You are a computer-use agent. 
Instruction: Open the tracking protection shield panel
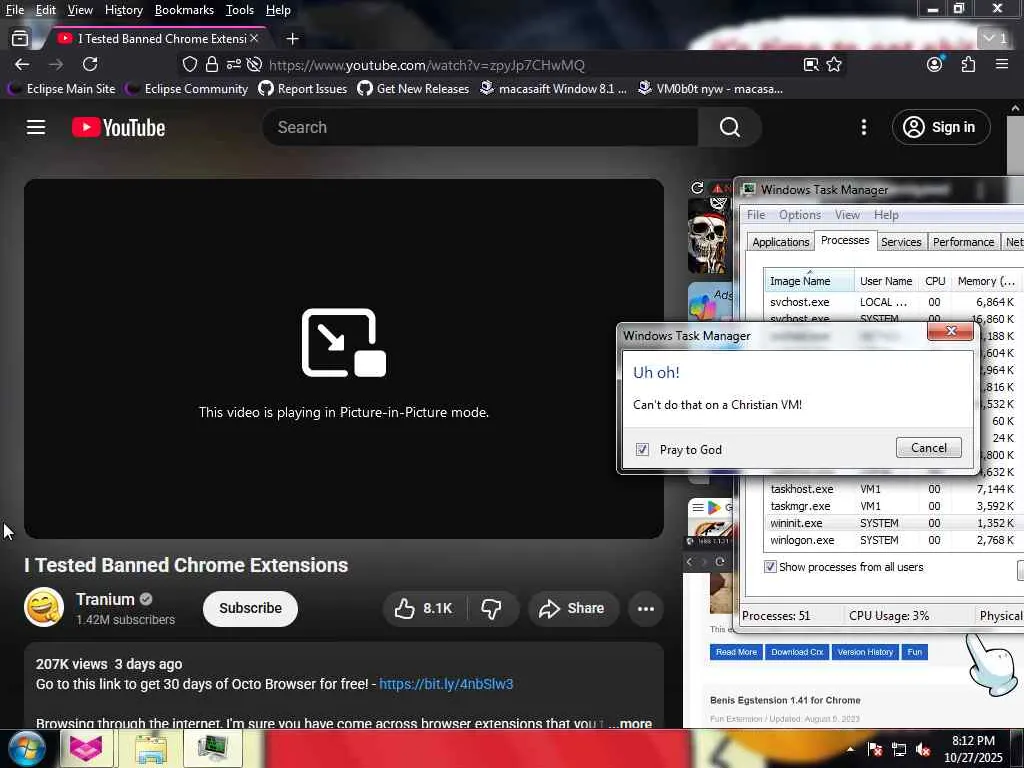click(x=189, y=64)
